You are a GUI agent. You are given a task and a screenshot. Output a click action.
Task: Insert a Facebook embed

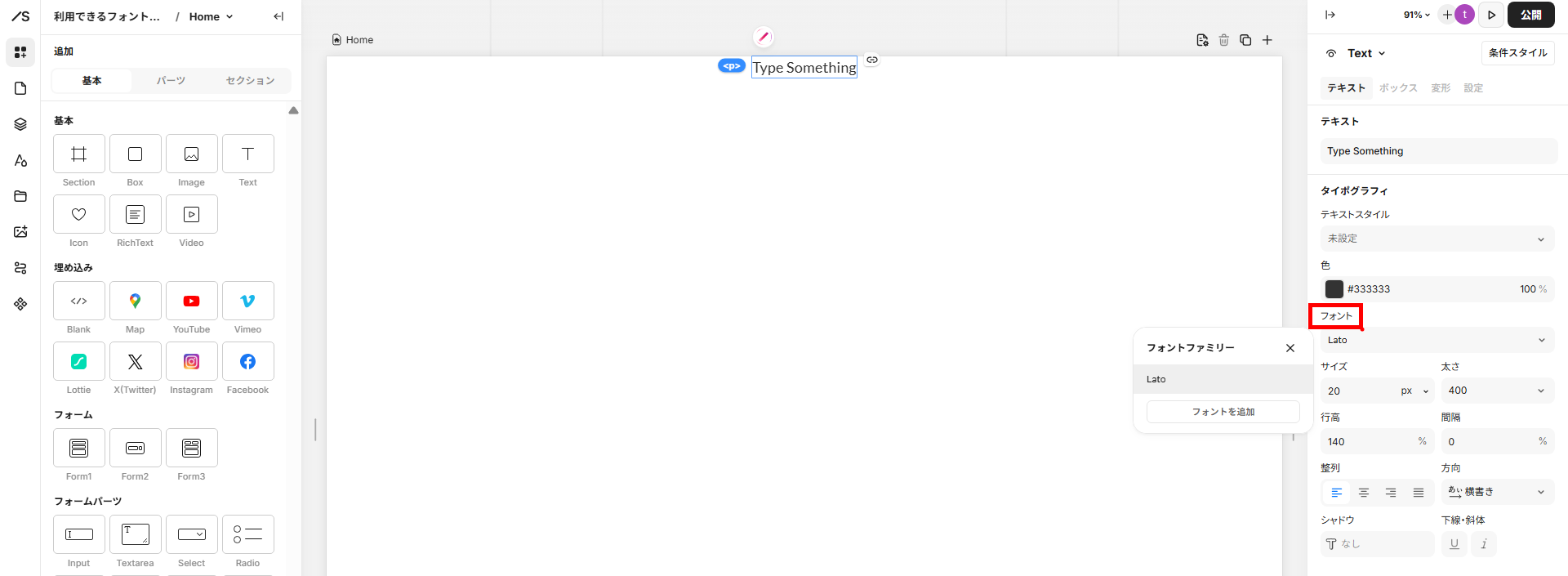pos(248,361)
